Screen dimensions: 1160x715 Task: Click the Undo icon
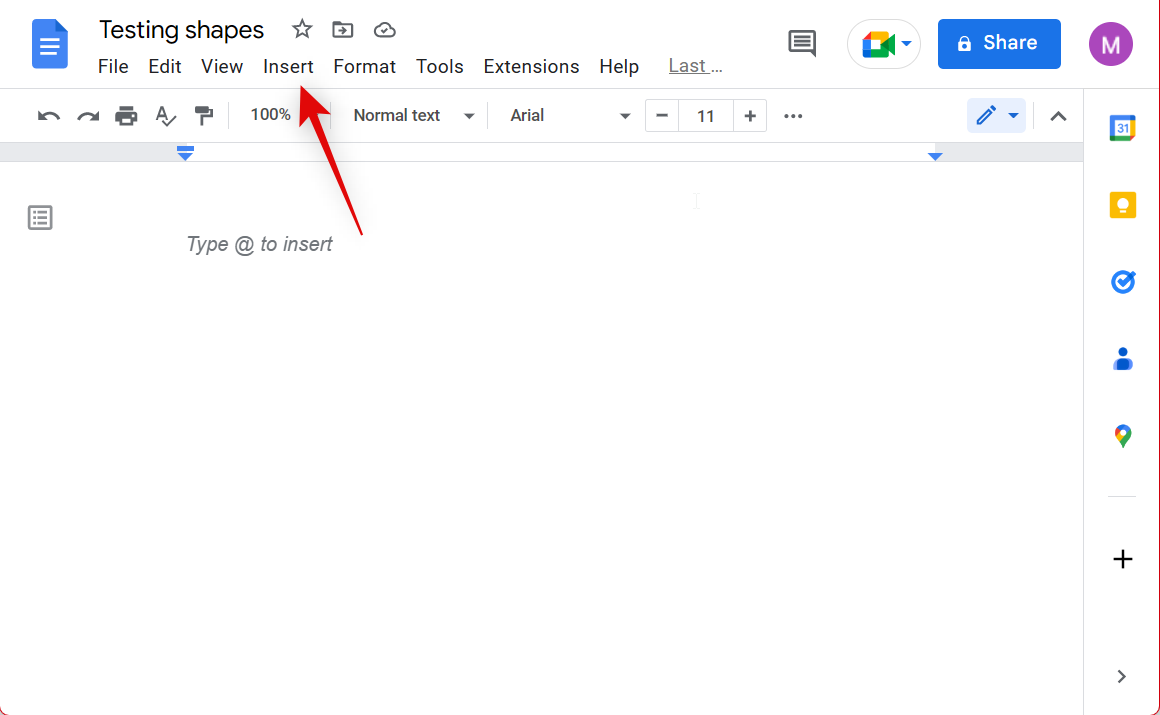[x=49, y=116]
